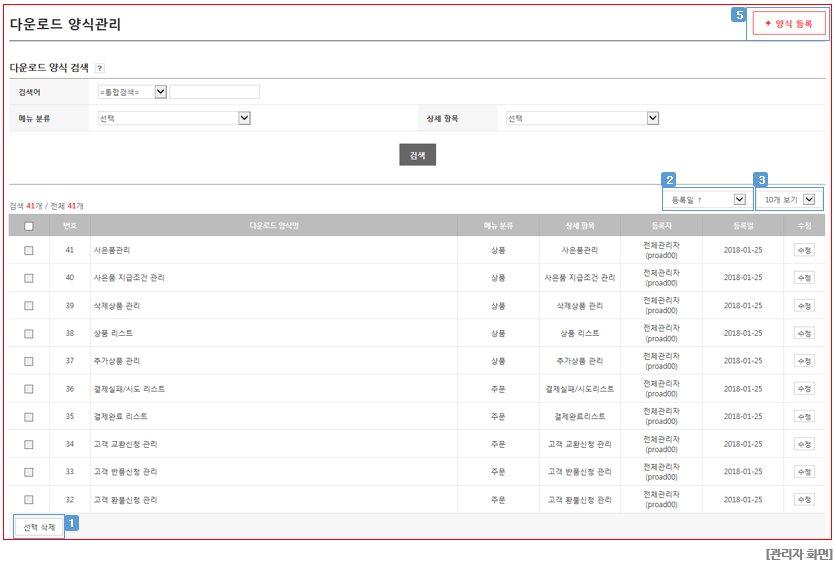
Task: Click form name 결제완료 리스트 in row 35
Action: (120, 416)
